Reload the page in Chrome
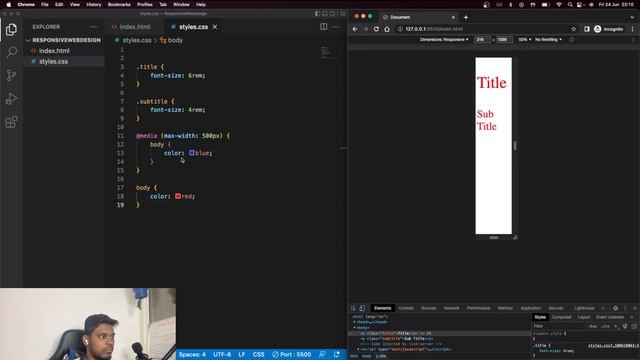This screenshot has height=360, width=640. point(376,29)
